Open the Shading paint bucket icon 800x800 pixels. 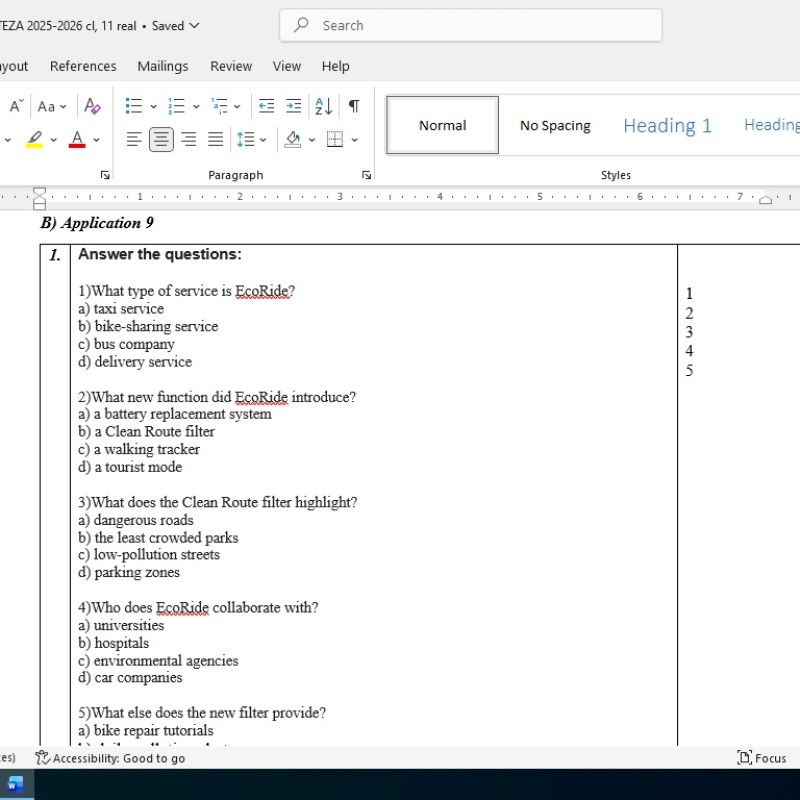pos(292,139)
